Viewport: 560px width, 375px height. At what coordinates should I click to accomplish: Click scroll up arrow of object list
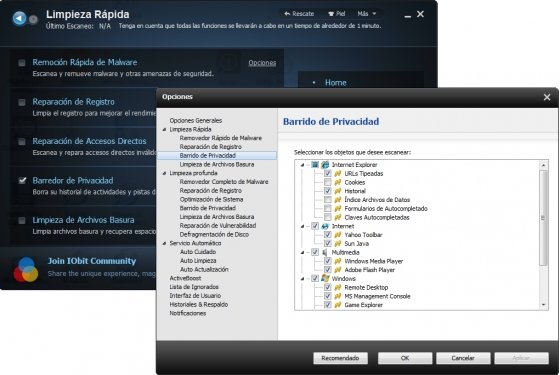coord(543,165)
